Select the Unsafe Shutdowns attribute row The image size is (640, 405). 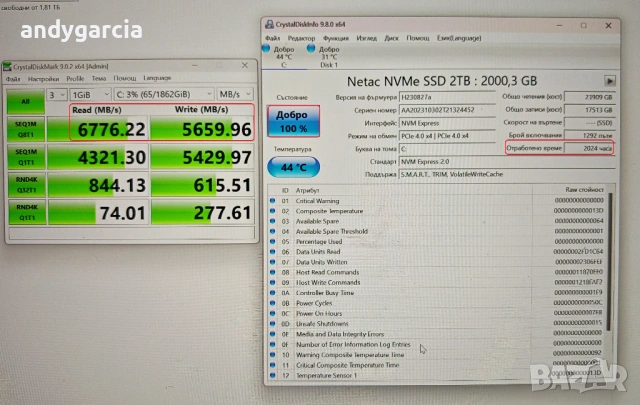pos(437,324)
